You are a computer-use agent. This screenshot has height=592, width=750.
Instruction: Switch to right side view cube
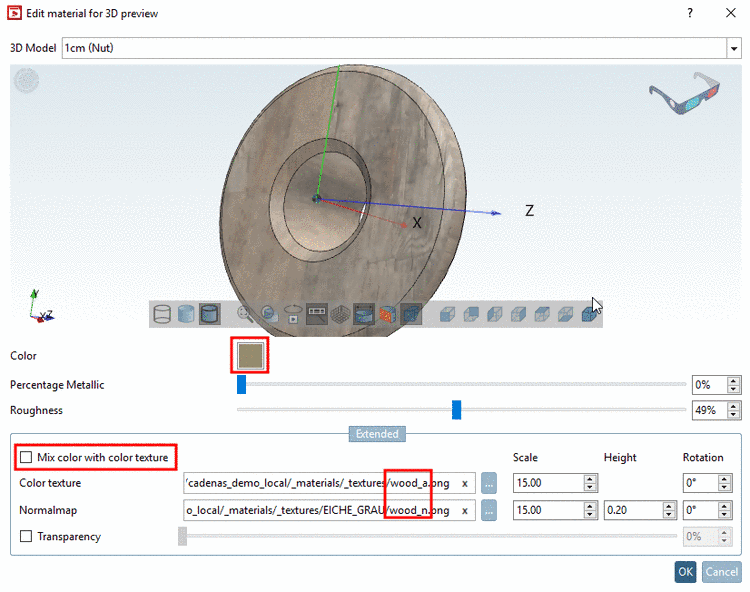point(518,314)
